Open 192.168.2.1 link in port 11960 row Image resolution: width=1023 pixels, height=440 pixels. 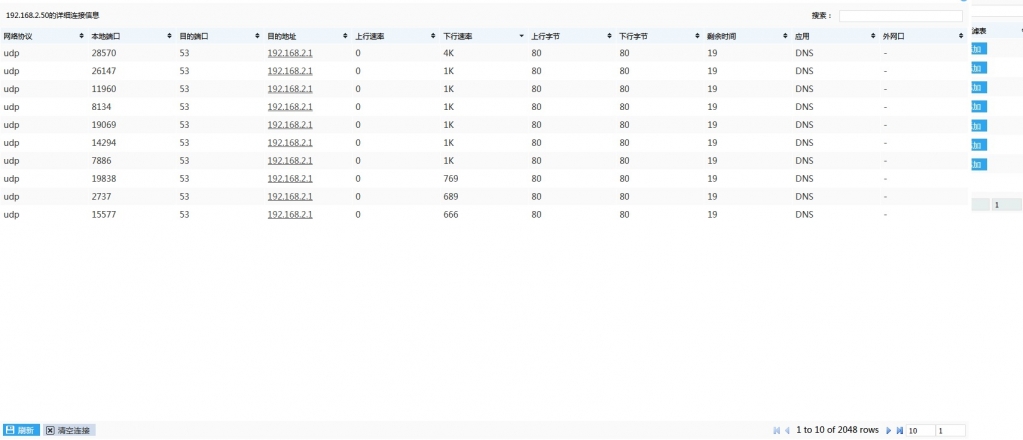290,89
